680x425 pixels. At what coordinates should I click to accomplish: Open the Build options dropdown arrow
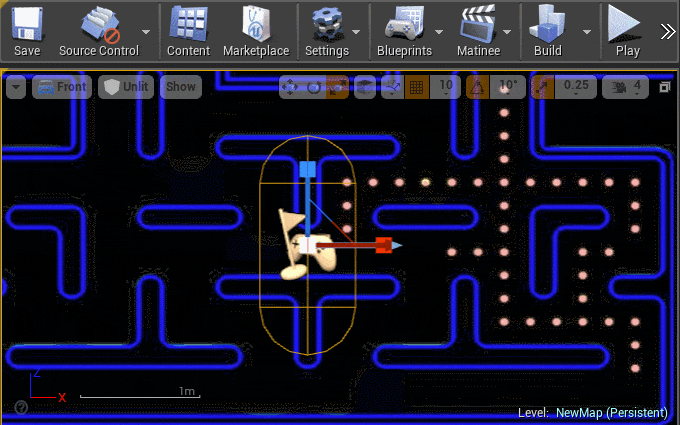coord(587,32)
